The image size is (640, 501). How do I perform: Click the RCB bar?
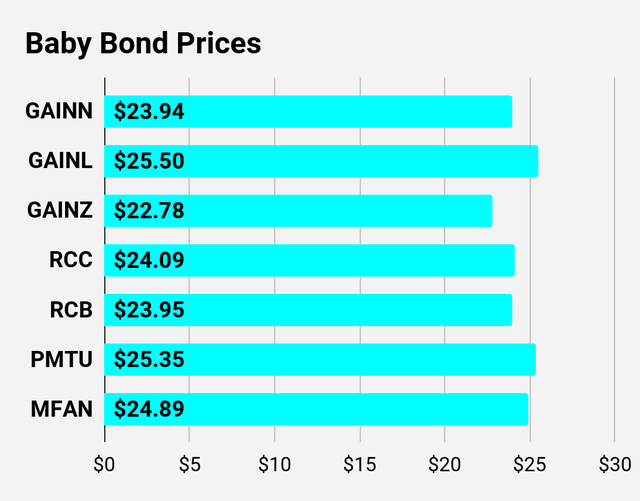[308, 309]
